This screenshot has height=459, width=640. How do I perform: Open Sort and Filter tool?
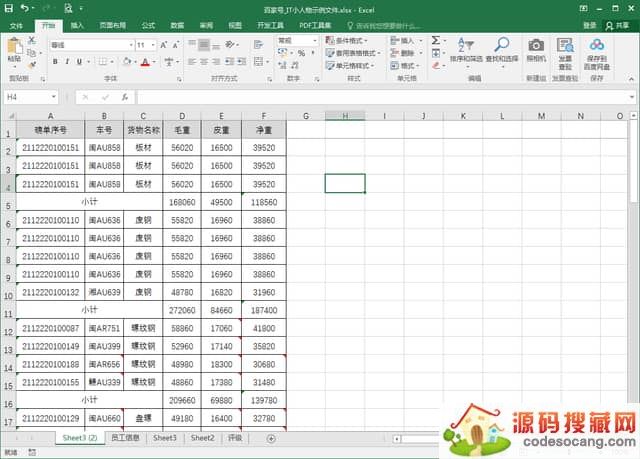464,48
